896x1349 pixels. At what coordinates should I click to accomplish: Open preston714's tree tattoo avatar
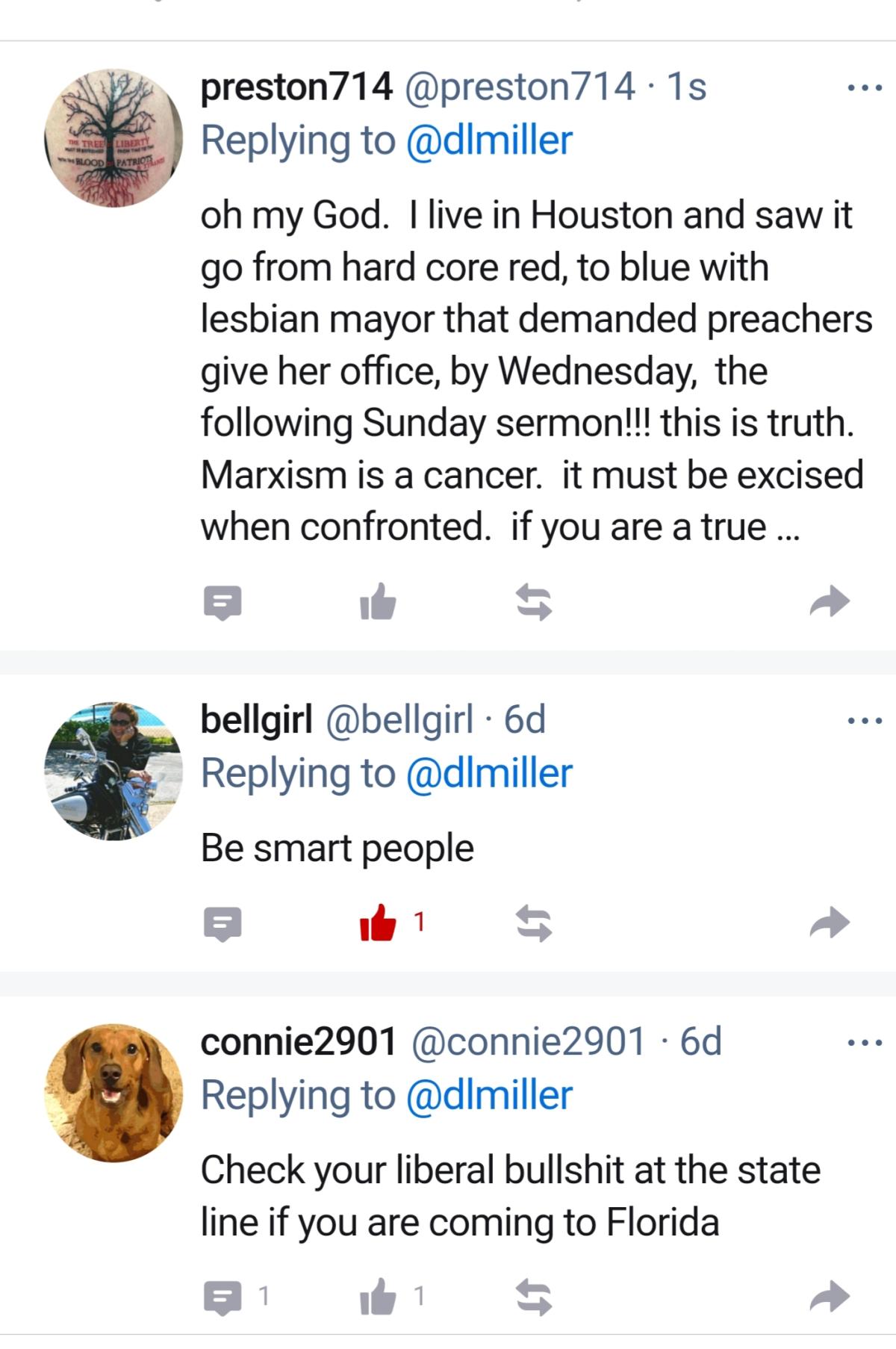[x=113, y=138]
